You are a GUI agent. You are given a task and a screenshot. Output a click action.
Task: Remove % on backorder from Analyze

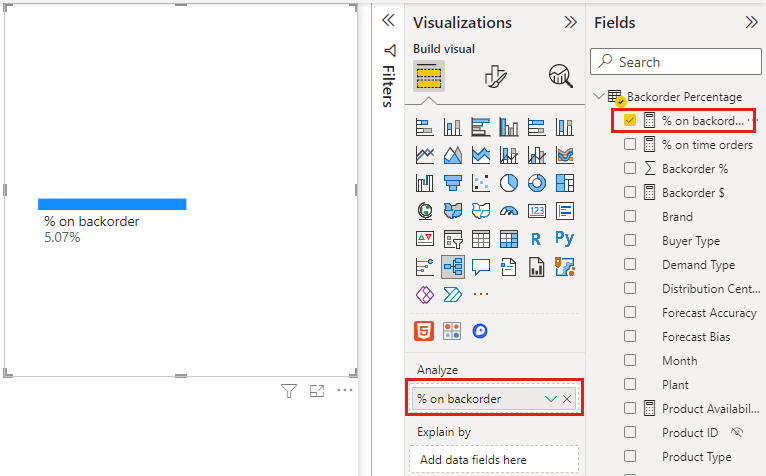click(x=567, y=399)
